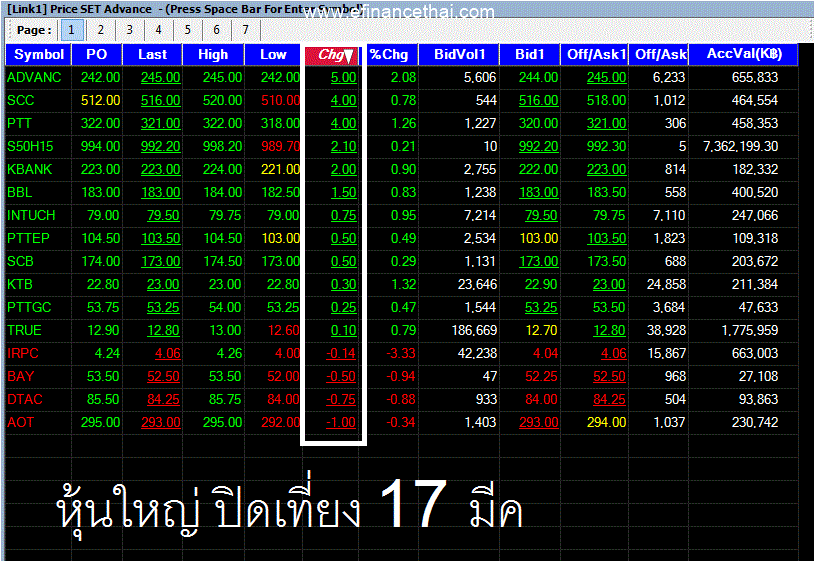Select the KTB symbol

tap(20, 284)
